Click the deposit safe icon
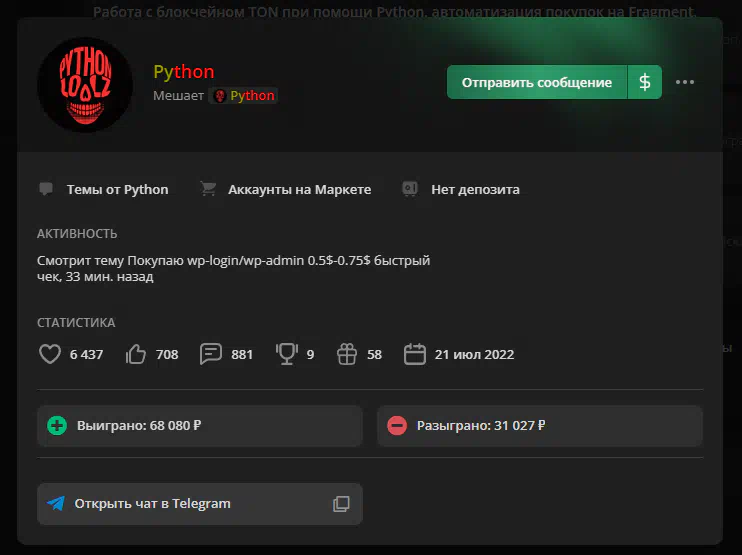 point(409,189)
